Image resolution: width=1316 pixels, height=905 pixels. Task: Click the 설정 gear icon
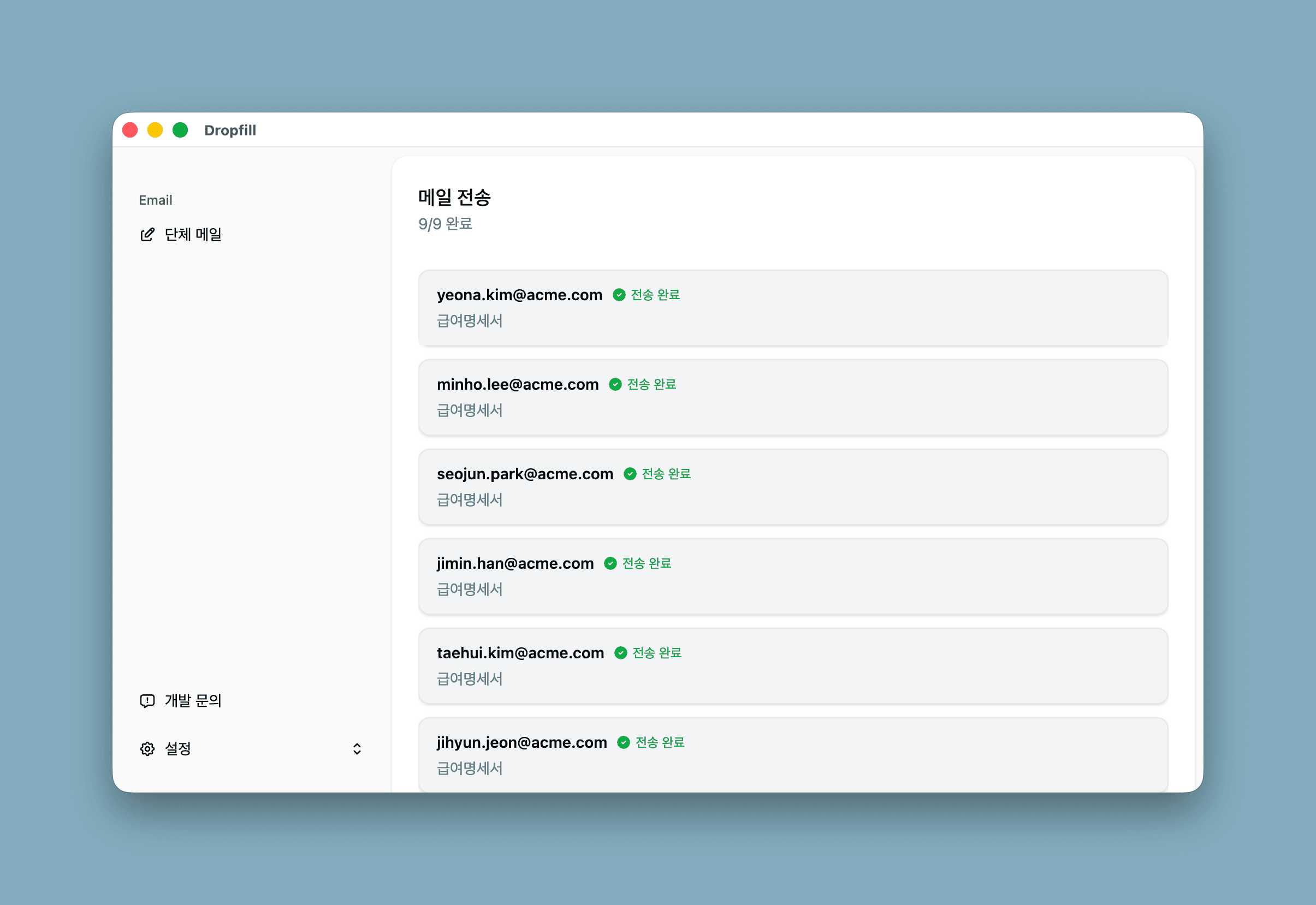147,749
